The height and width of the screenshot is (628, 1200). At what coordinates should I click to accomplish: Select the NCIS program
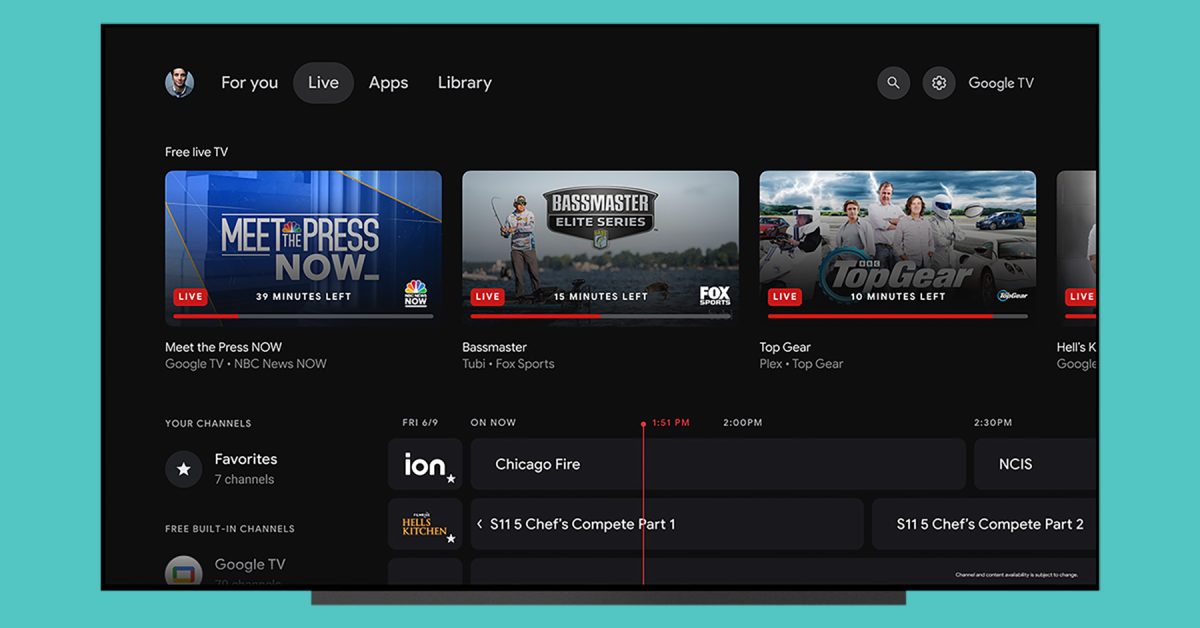[1035, 464]
